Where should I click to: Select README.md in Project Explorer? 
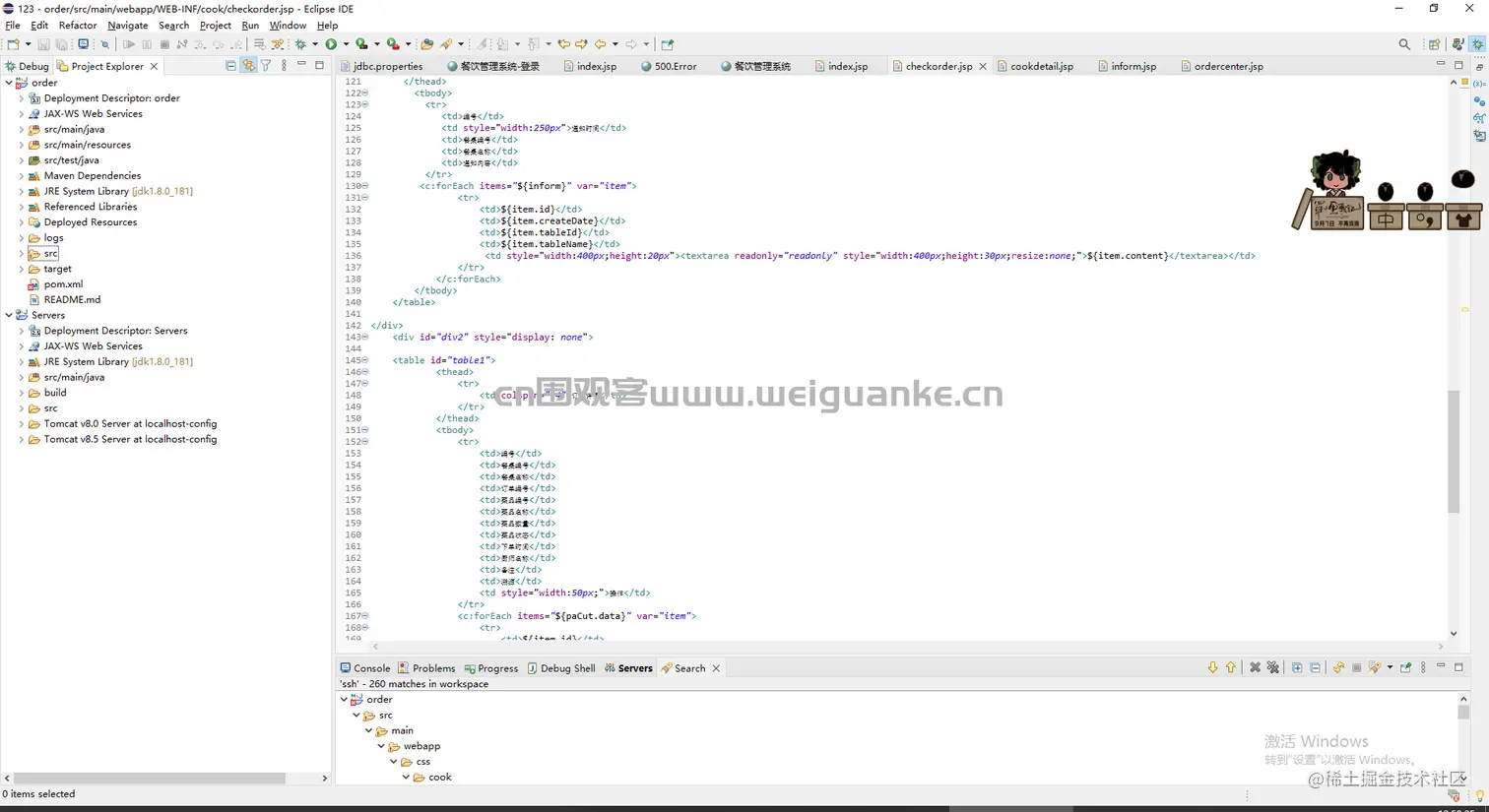pos(72,299)
